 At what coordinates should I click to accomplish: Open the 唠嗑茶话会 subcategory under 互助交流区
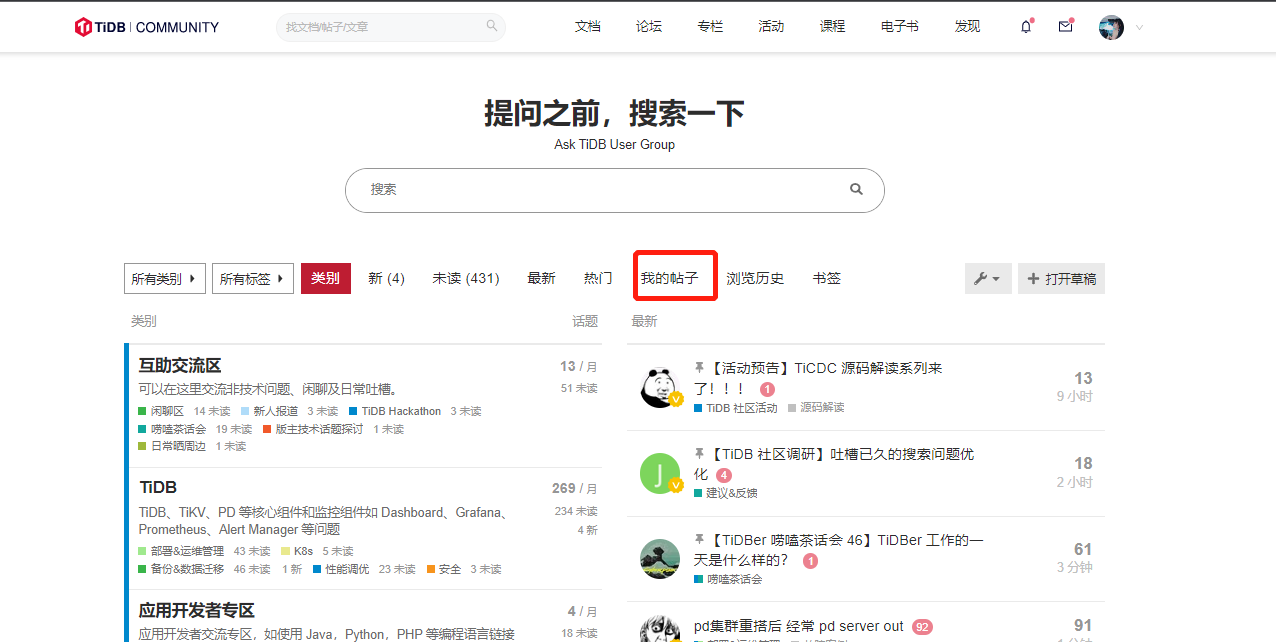tap(172, 429)
